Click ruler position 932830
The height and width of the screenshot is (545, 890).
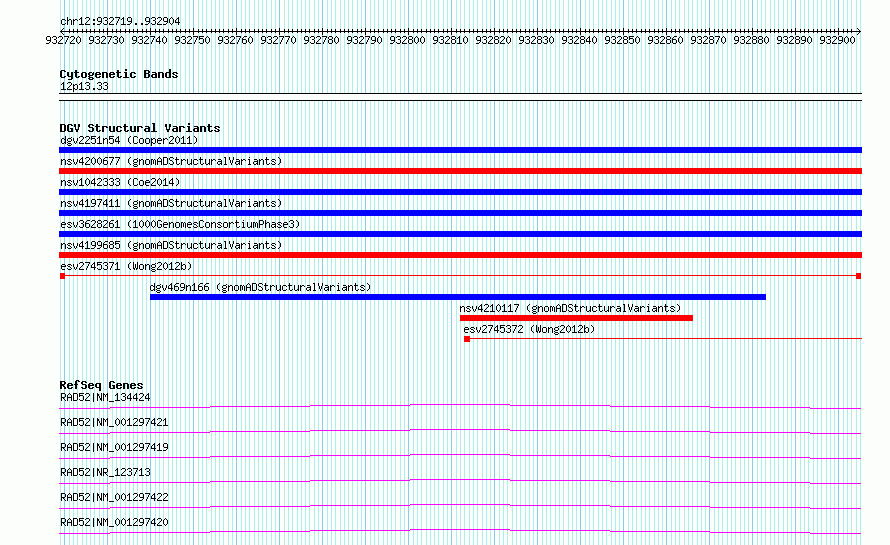536,40
